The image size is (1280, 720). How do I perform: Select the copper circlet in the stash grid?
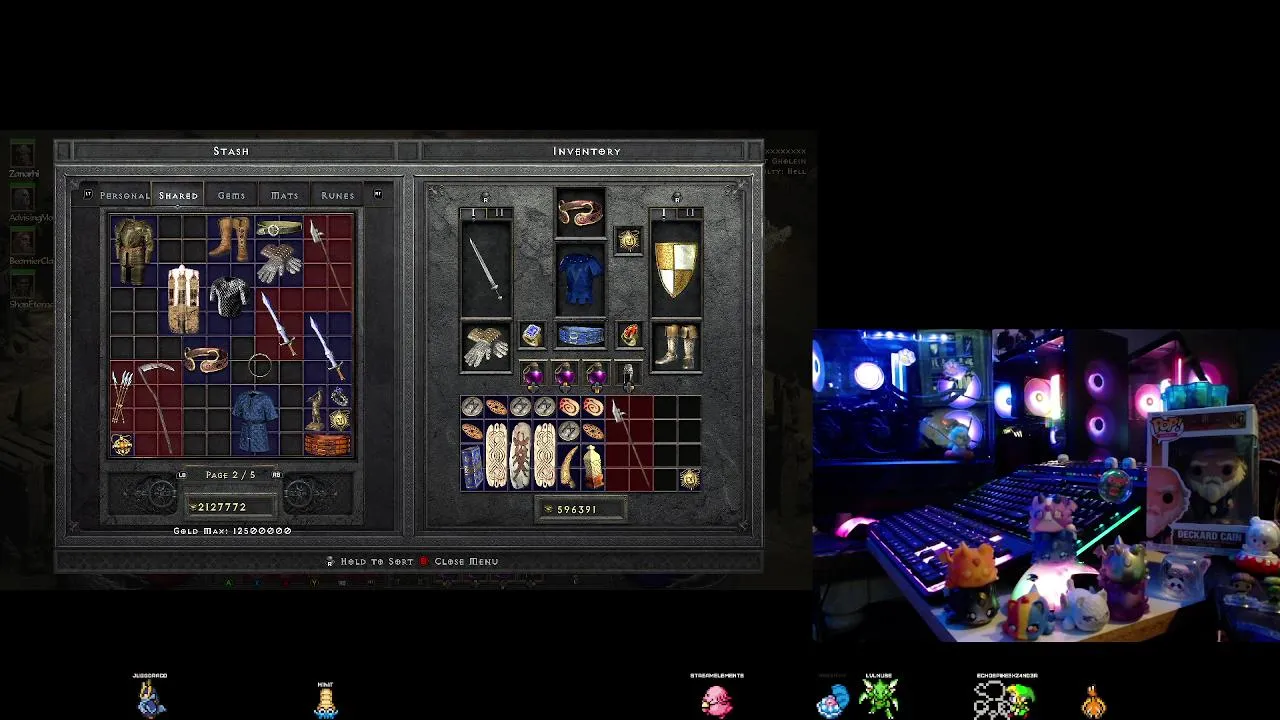point(206,359)
